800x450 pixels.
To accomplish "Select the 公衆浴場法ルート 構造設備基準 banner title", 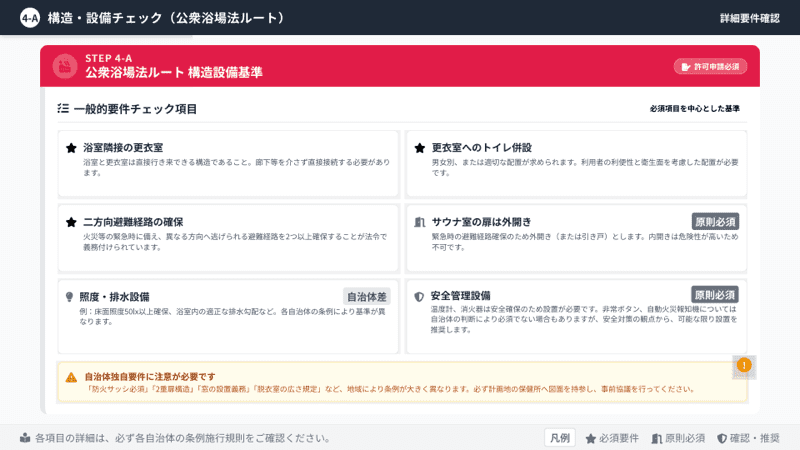I will [x=173, y=72].
